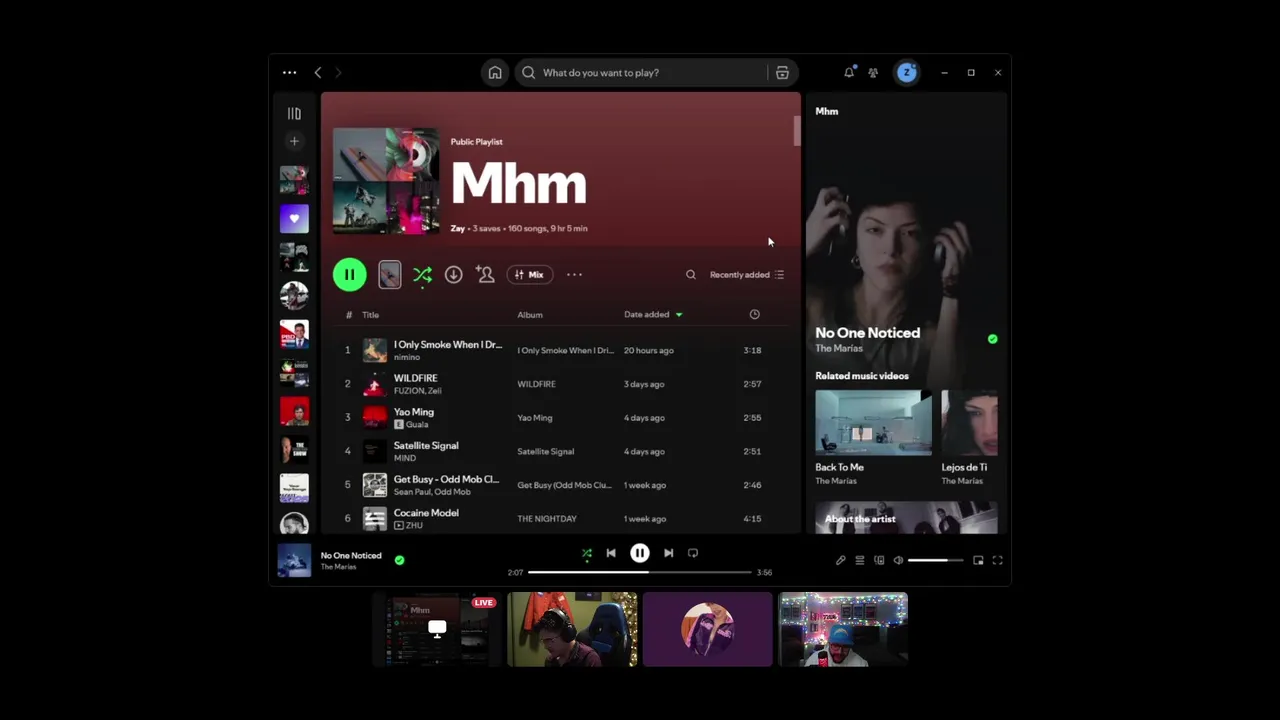Open artist MIND under Satellite Signal
Image resolution: width=1280 pixels, height=720 pixels.
(x=405, y=458)
